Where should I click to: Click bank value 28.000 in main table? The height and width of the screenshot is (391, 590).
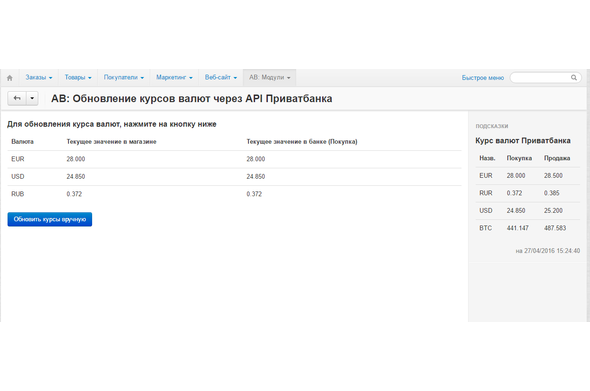point(256,159)
